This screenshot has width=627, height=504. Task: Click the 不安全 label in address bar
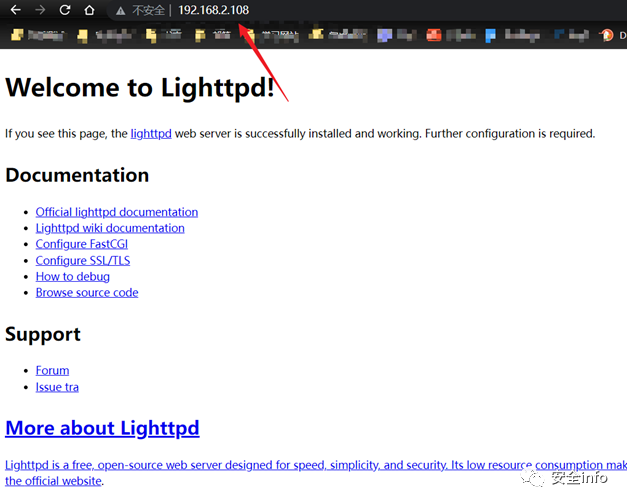148,10
